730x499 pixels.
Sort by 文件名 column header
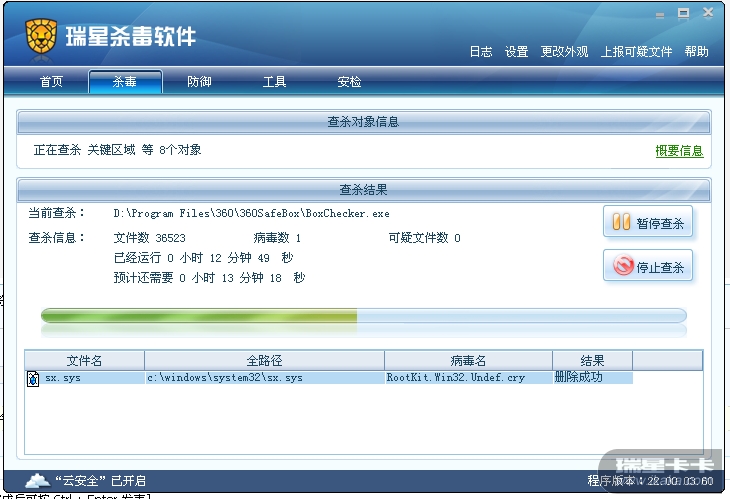(84, 361)
